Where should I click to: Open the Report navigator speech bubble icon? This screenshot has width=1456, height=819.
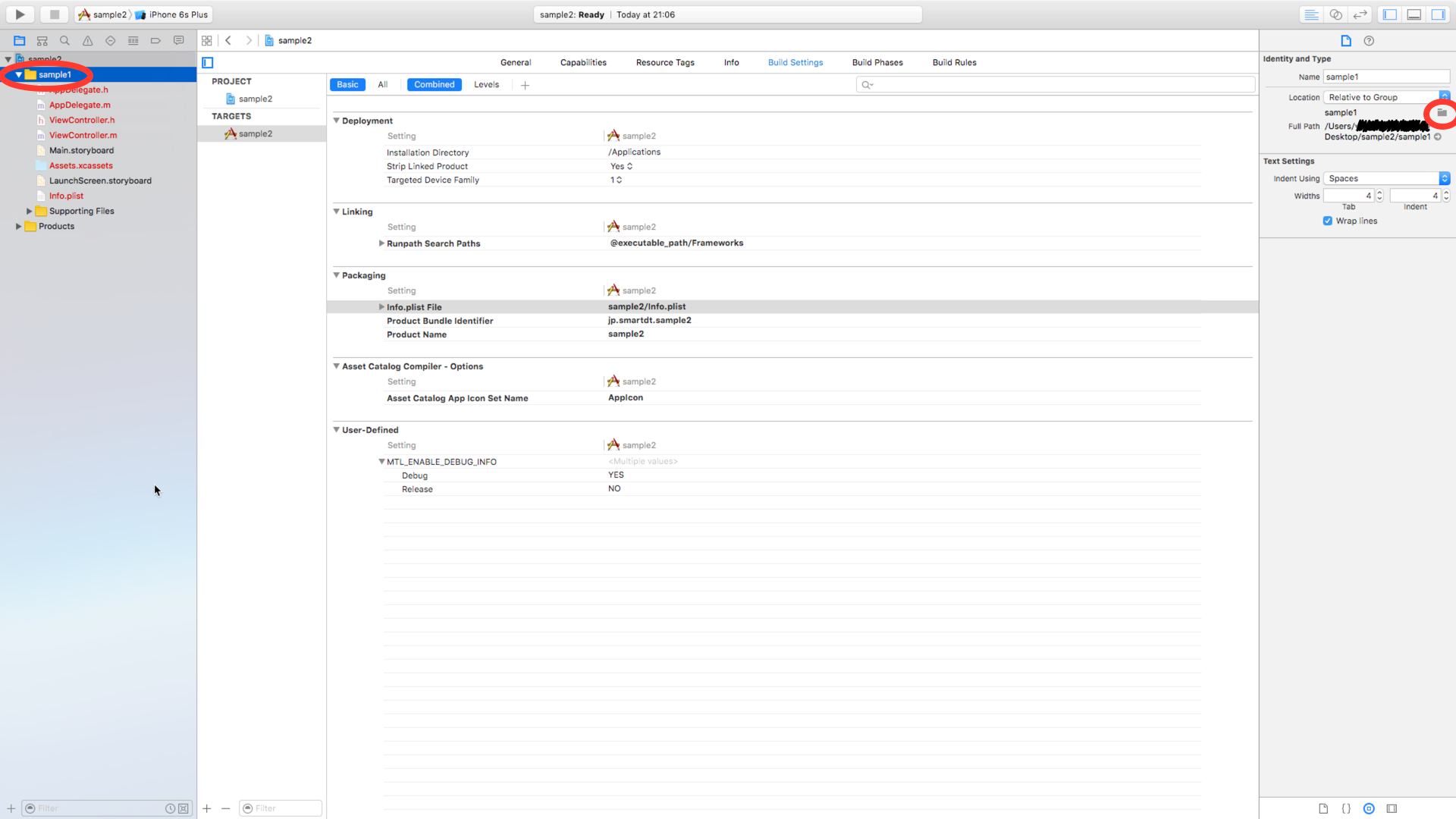[x=178, y=40]
